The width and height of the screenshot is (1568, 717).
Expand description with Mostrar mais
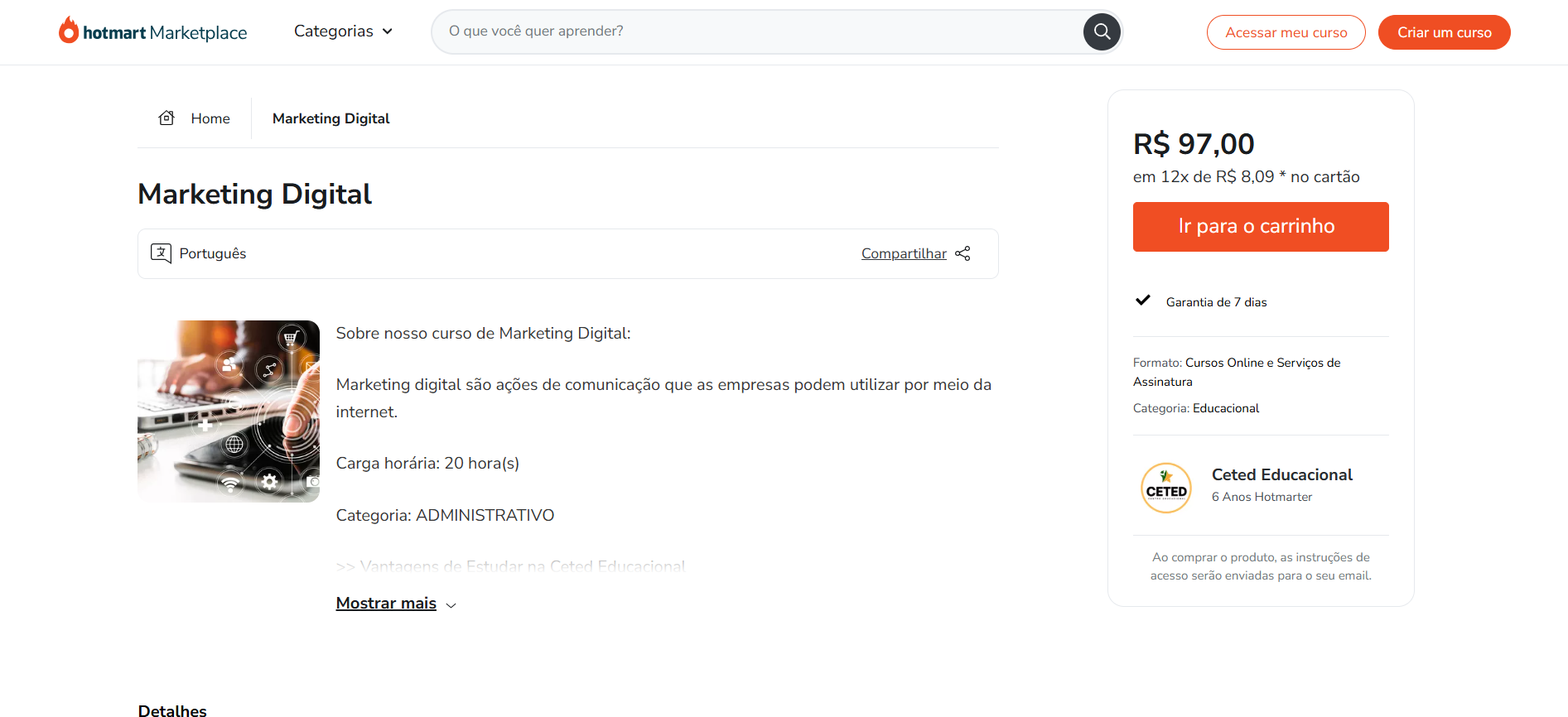click(x=386, y=604)
